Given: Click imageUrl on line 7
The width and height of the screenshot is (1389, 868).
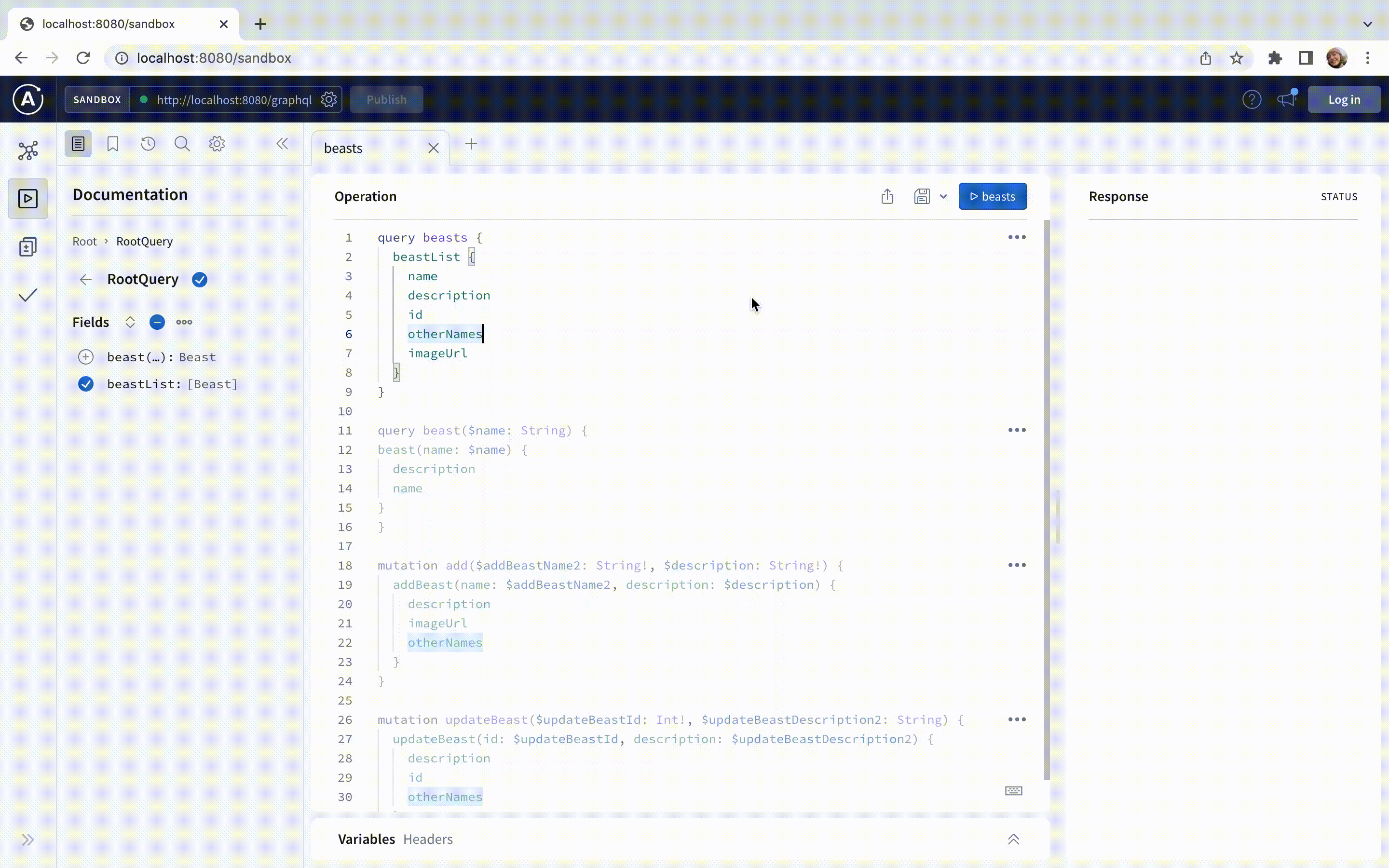Looking at the screenshot, I should click(437, 353).
